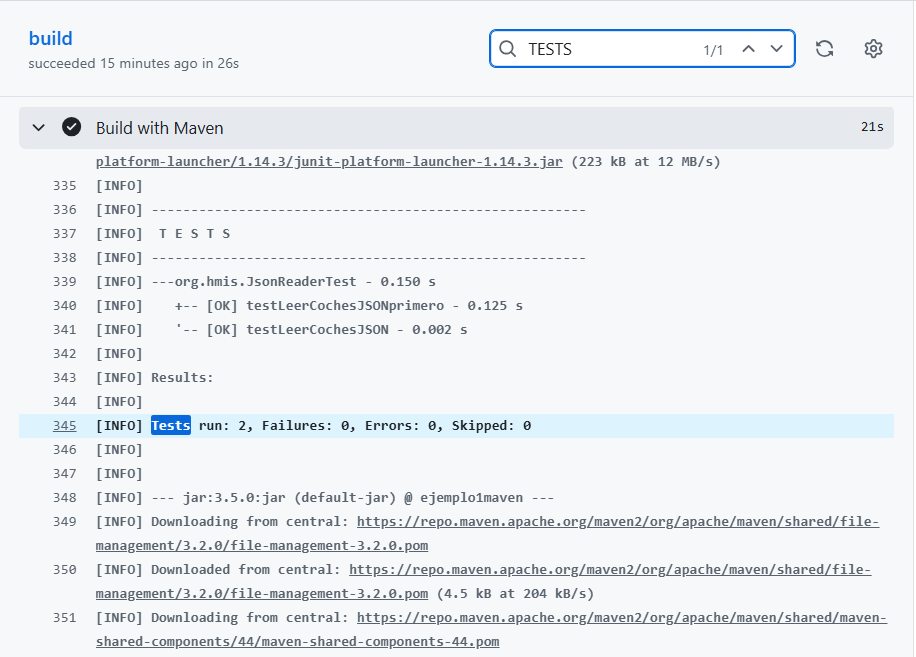
Task: Click the down chevron to collapse Build with Maven
Action: (38, 127)
